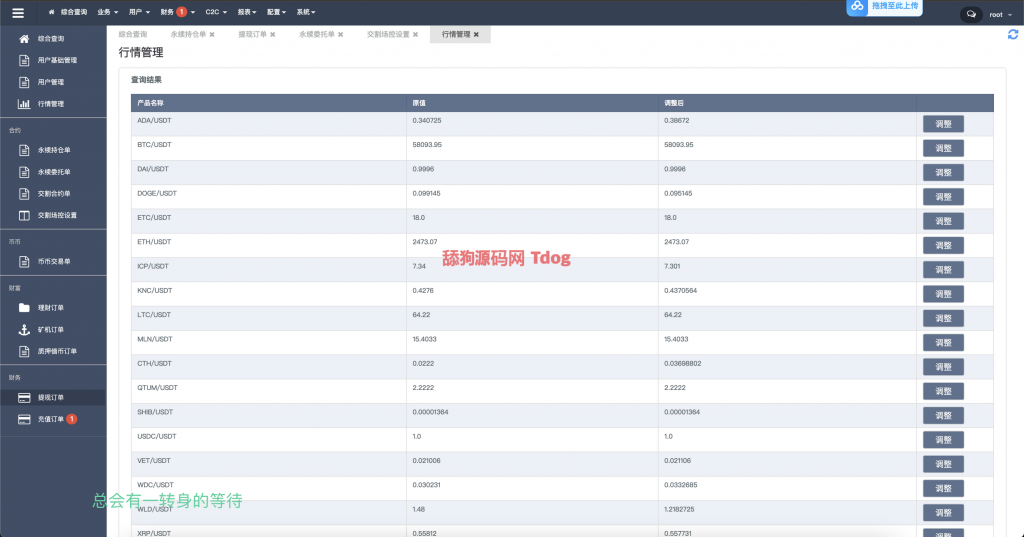Click 调整 button for BTC/USDT
This screenshot has width=1024, height=537.
pos(943,148)
